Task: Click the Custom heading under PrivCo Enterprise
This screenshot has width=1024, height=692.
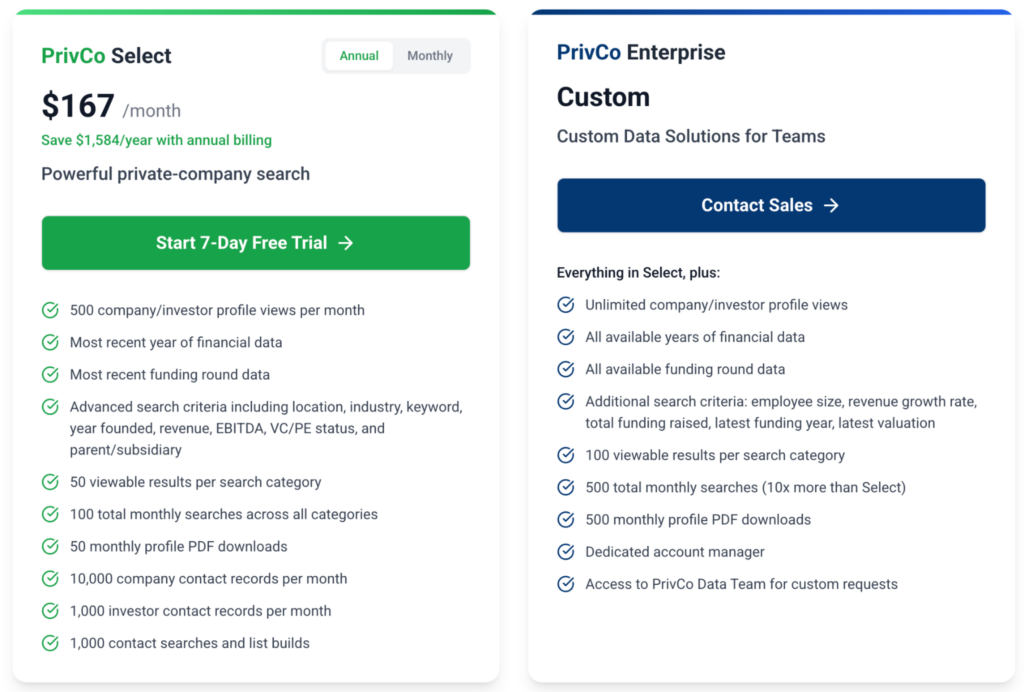Action: click(603, 99)
